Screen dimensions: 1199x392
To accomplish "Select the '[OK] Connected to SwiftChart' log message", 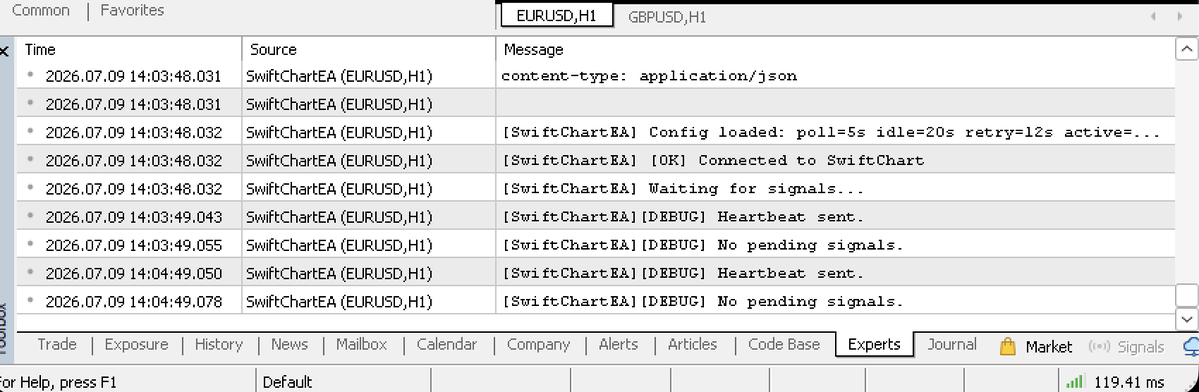I will click(x=713, y=160).
